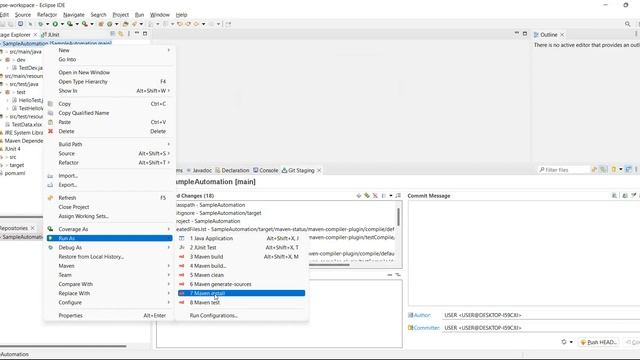Switch to the JUnit tab
640x360 pixels.
pos(51,35)
